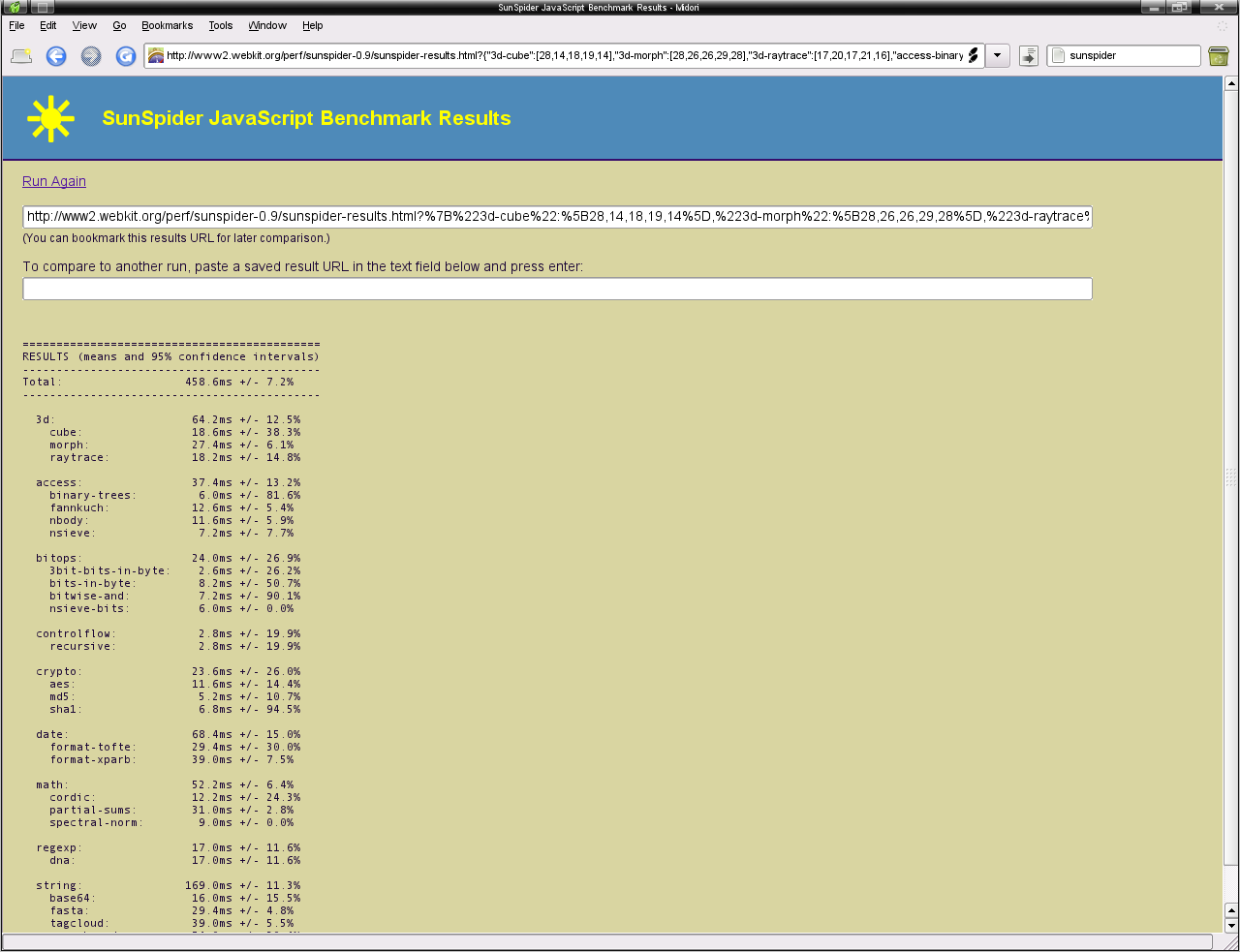This screenshot has height=952, width=1240.
Task: Click the search engine icon in the search box
Action: point(1059,55)
